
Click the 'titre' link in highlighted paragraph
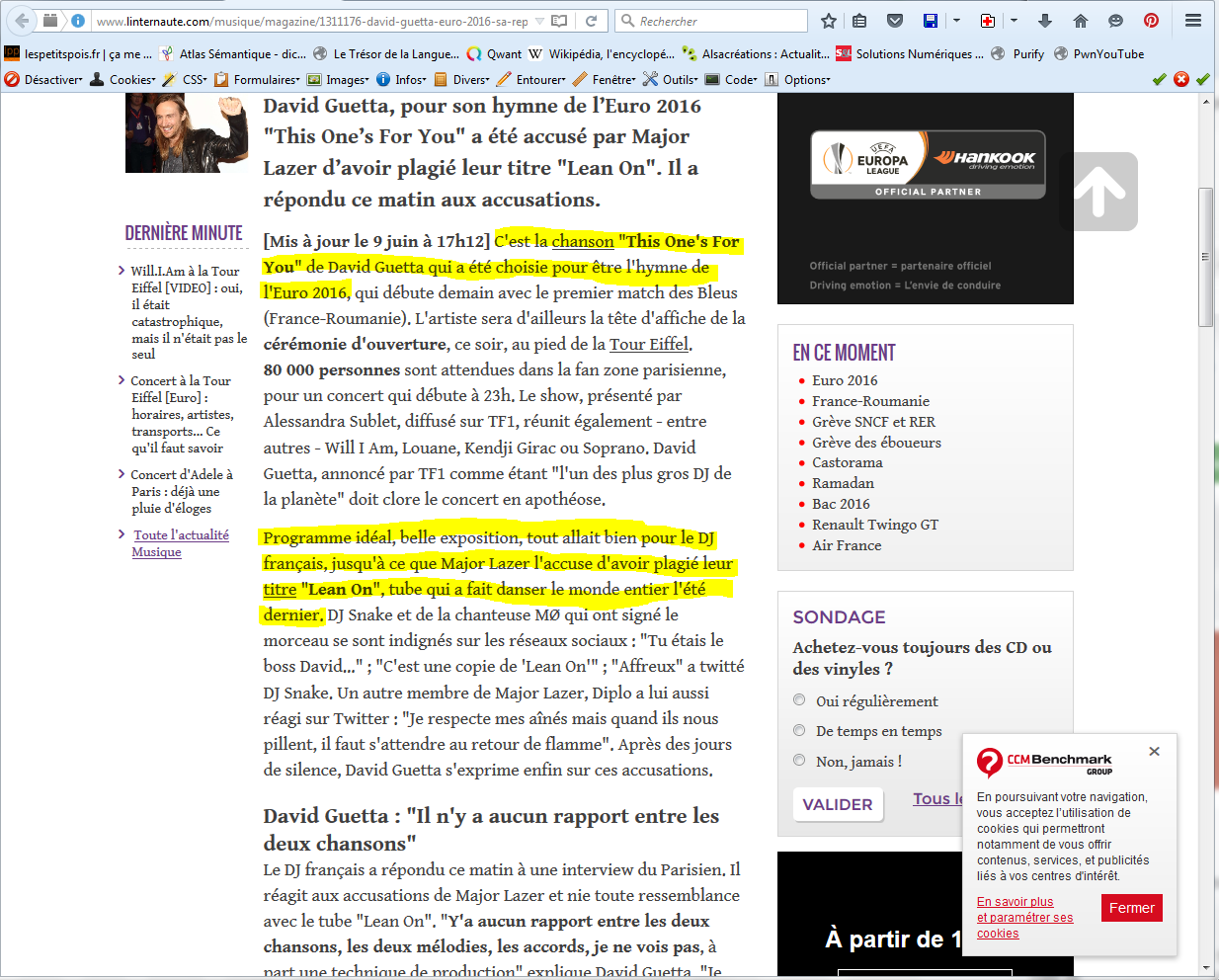coord(280,589)
